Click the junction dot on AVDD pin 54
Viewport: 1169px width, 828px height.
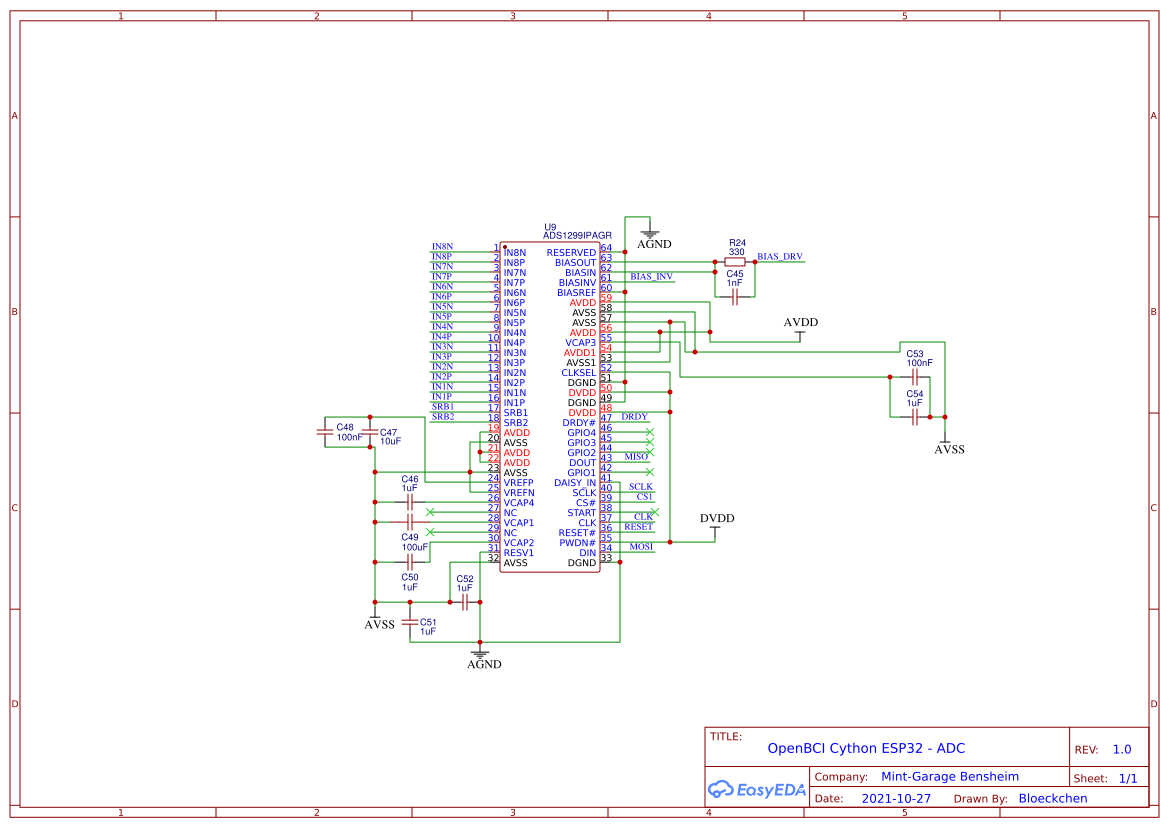coord(694,352)
